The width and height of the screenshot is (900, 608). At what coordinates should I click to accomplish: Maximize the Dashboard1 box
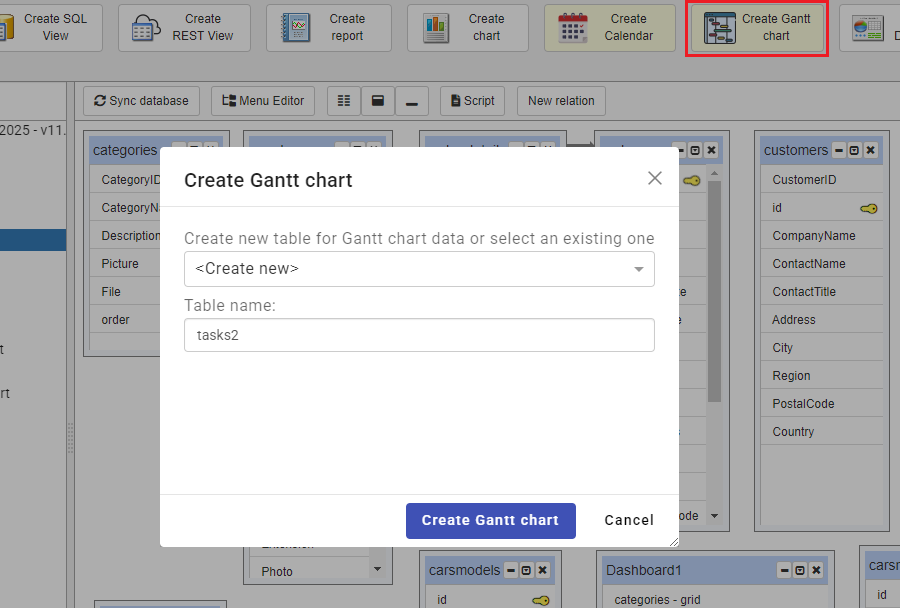800,571
